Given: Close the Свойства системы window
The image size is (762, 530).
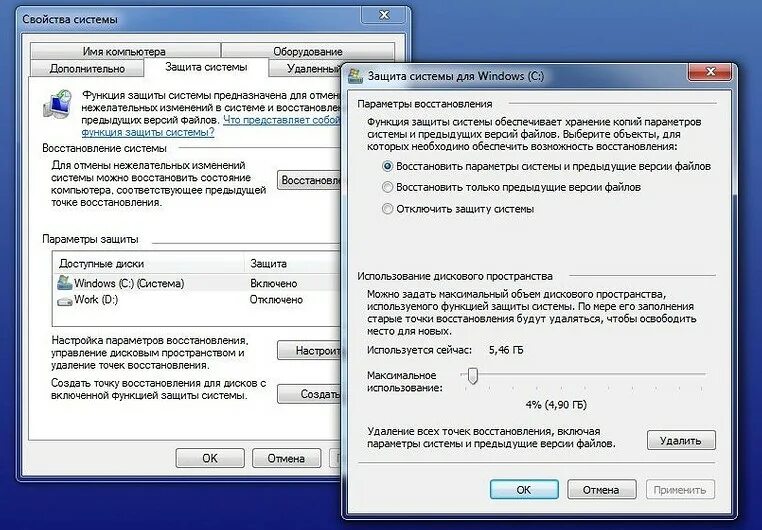Looking at the screenshot, I should point(383,15).
